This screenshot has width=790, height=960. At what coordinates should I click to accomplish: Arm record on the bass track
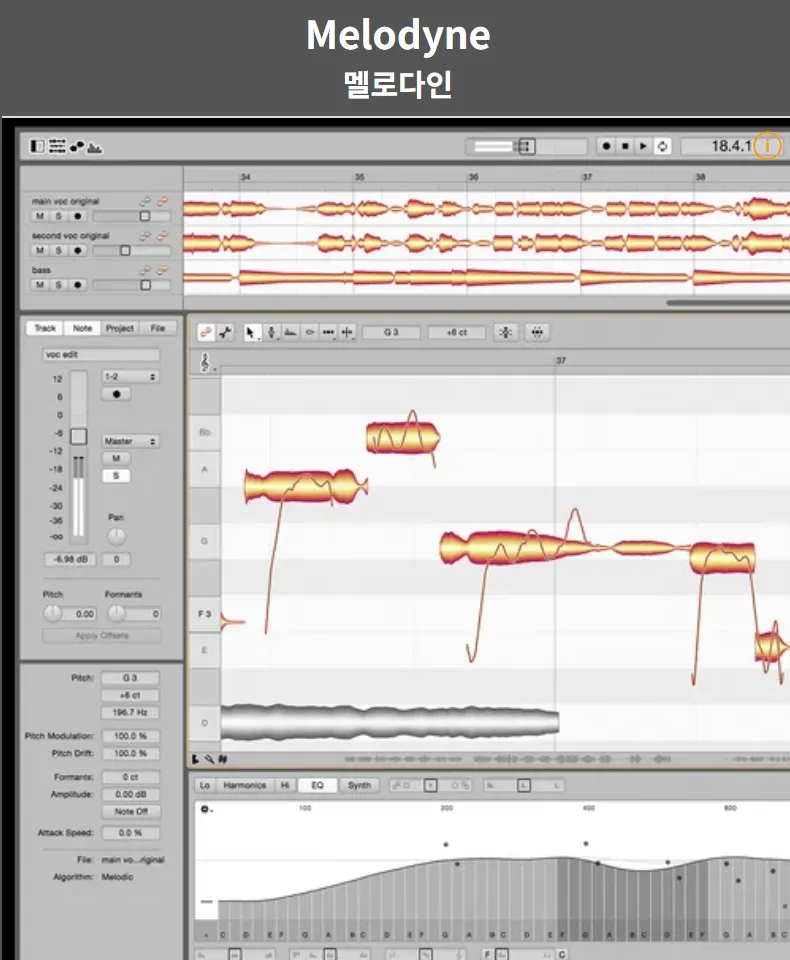(x=78, y=285)
